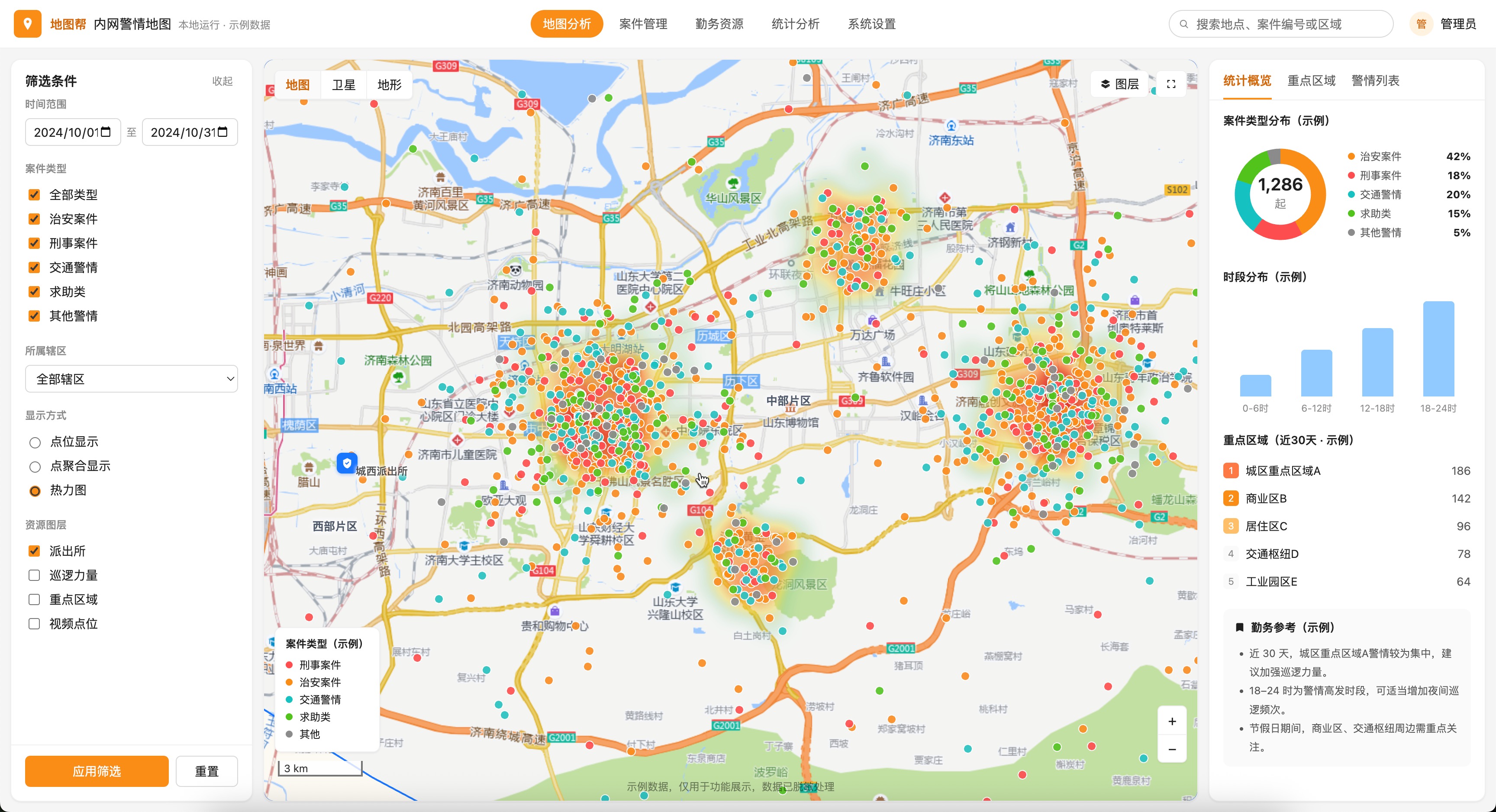Collapse the filter panel via 收起
Screen dimensions: 1496x812
tap(222, 81)
